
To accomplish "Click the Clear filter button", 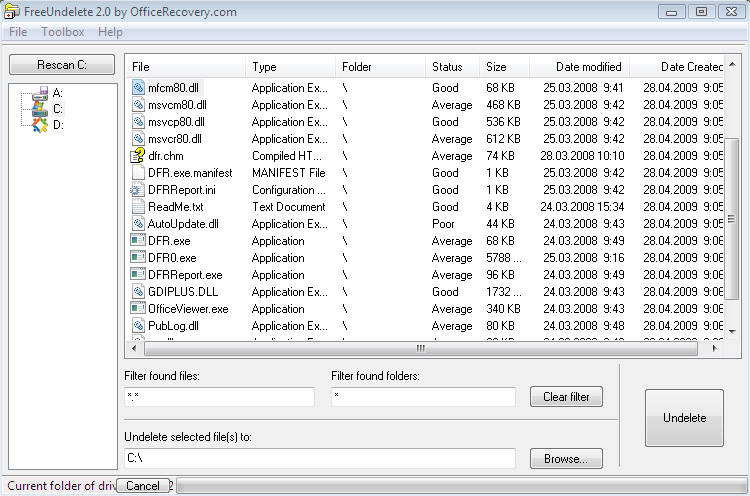I will 566,397.
